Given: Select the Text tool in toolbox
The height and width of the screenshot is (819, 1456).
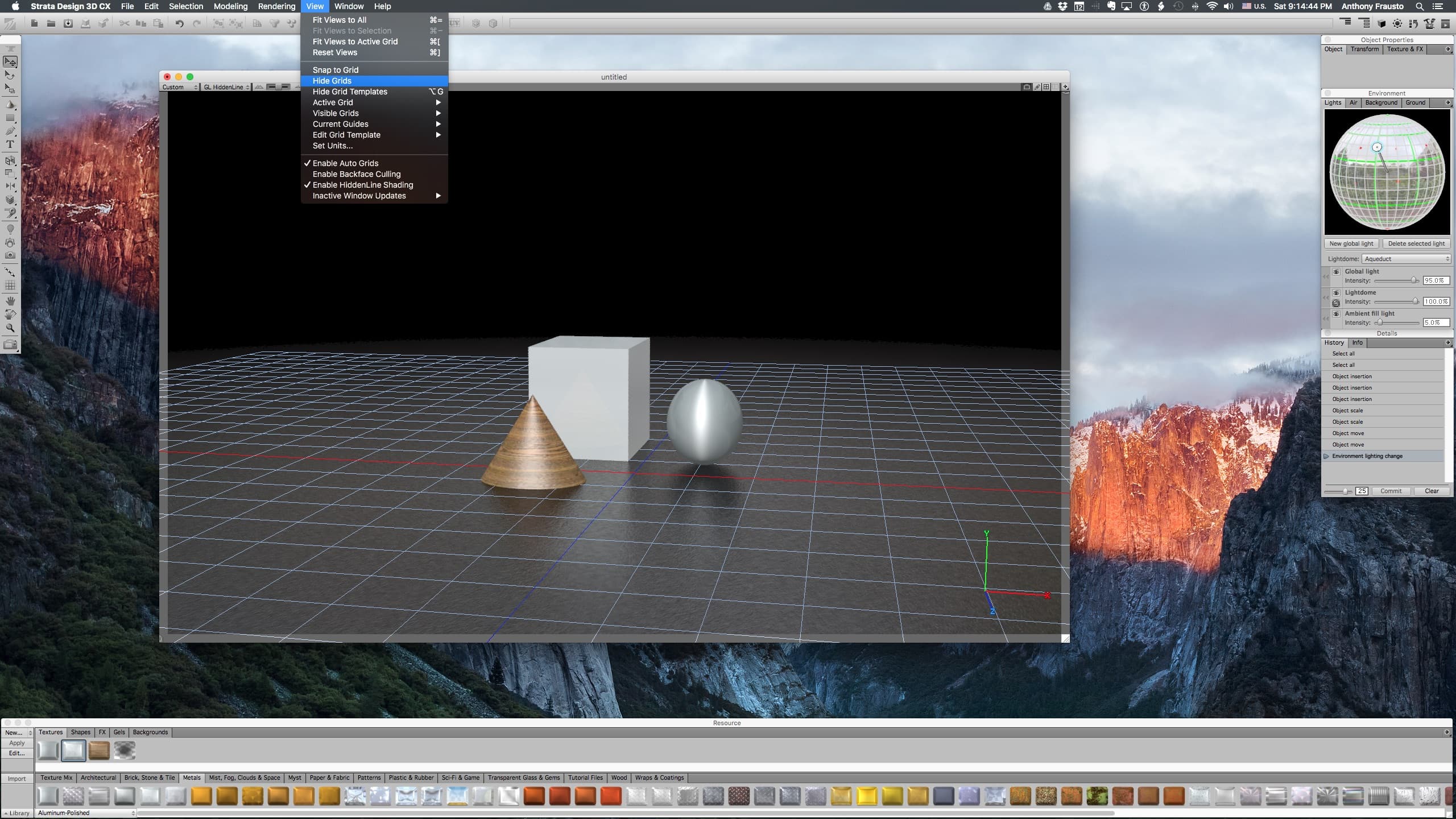Looking at the screenshot, I should [10, 145].
